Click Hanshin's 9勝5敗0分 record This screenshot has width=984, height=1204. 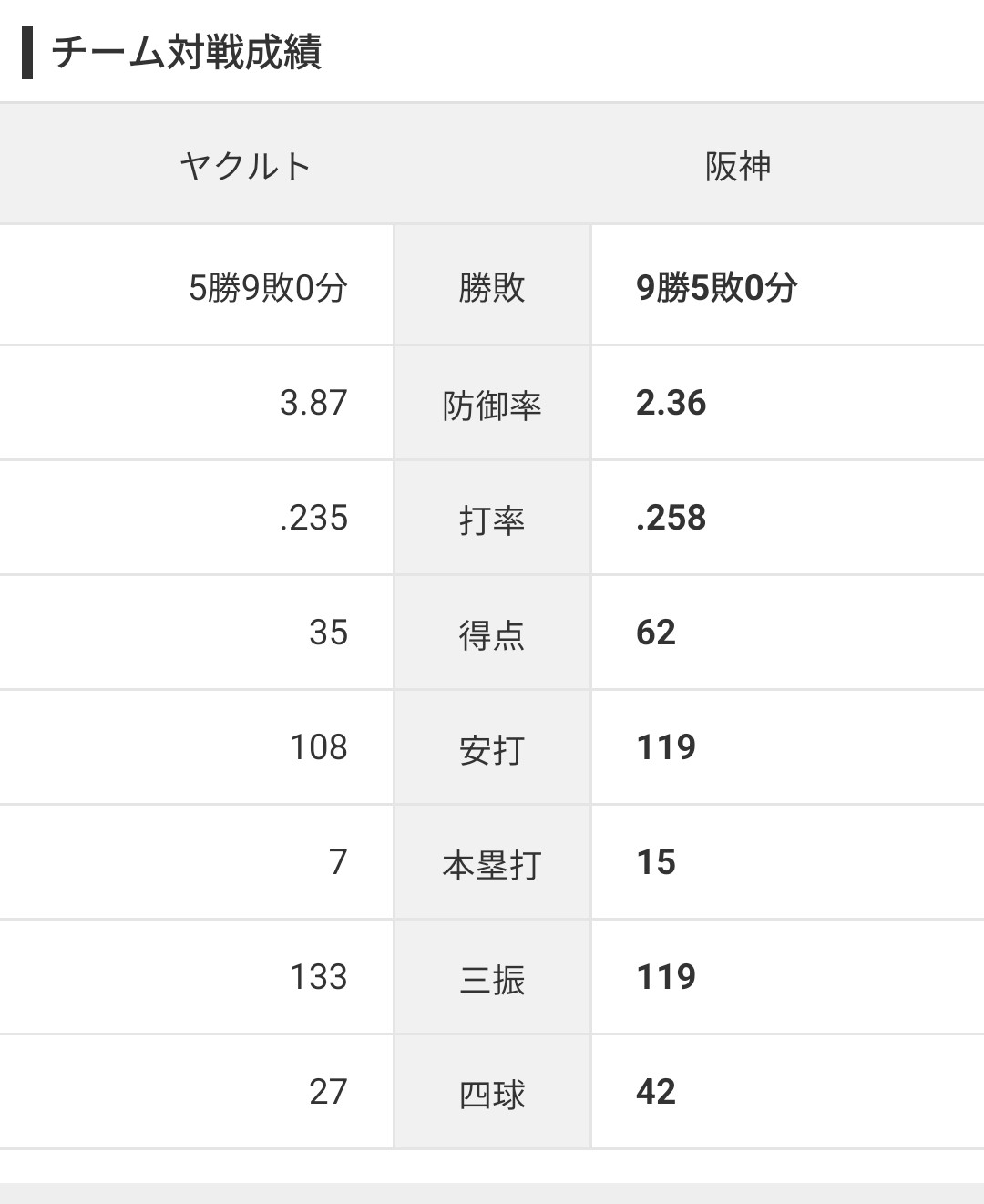(717, 288)
